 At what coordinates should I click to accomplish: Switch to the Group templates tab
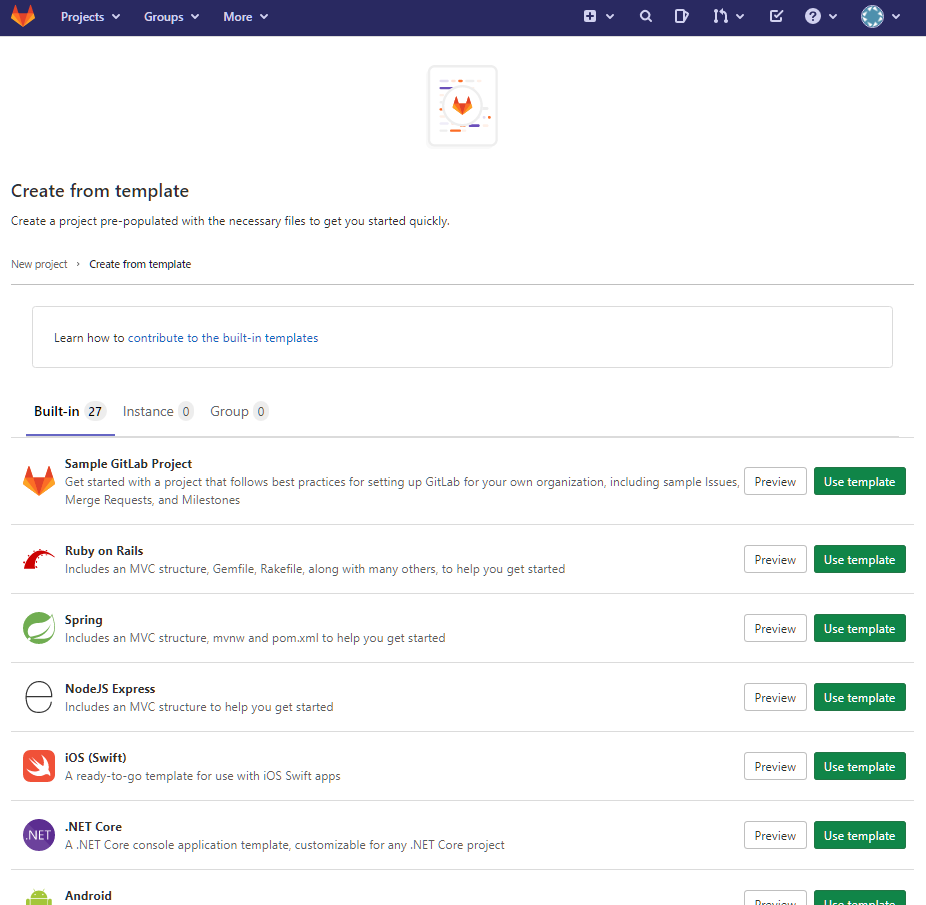[x=239, y=411]
